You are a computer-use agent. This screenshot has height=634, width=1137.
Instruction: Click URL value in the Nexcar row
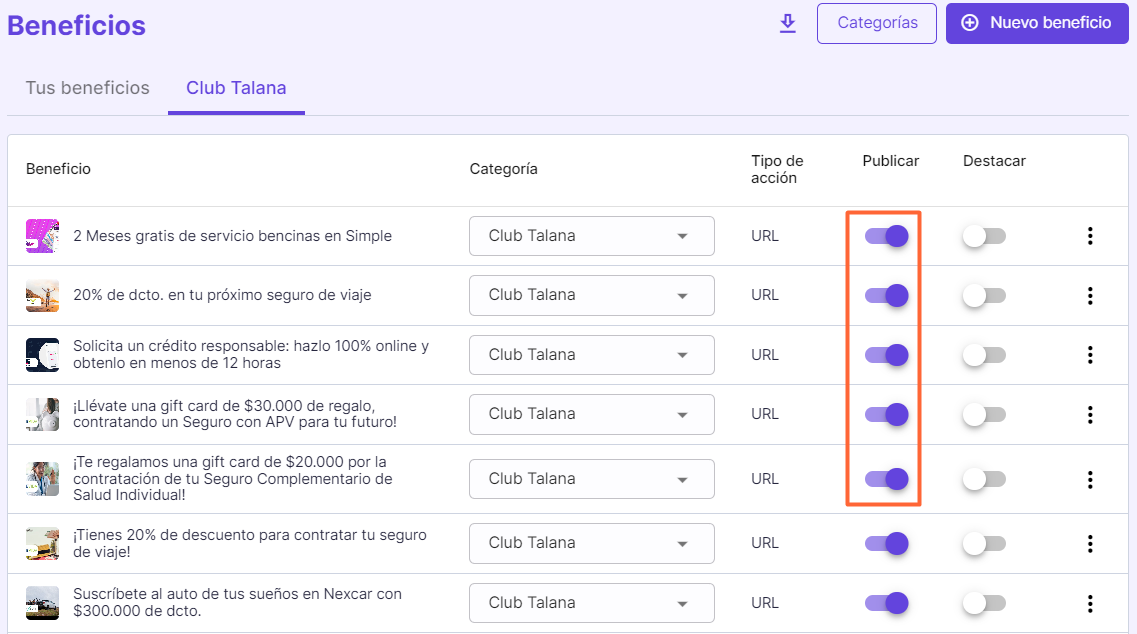pyautogui.click(x=765, y=603)
